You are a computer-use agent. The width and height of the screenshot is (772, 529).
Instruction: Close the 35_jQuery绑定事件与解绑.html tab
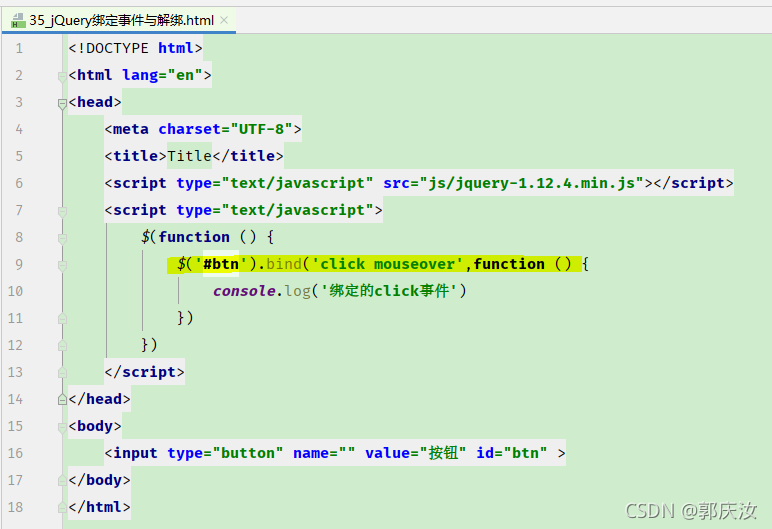click(x=224, y=20)
